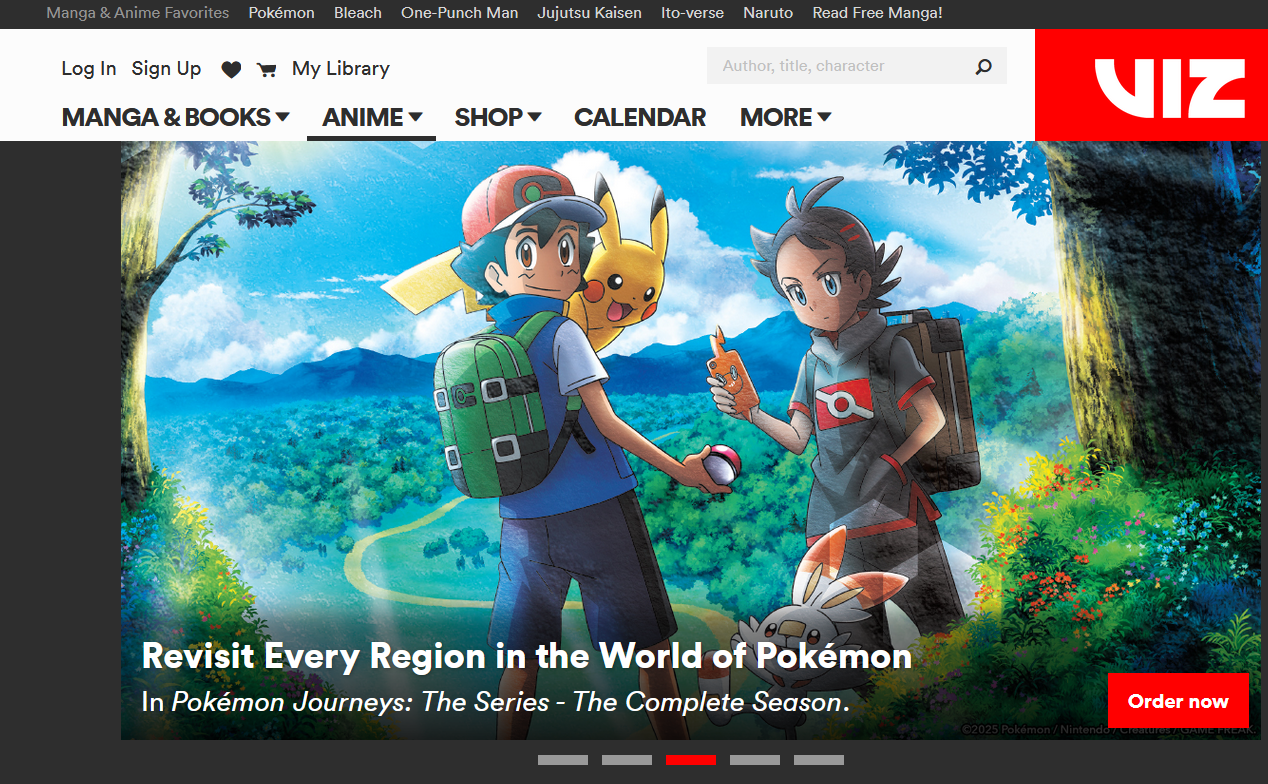Expand the Manga & Books dropdown
This screenshot has height=784, width=1268.
pos(175,117)
